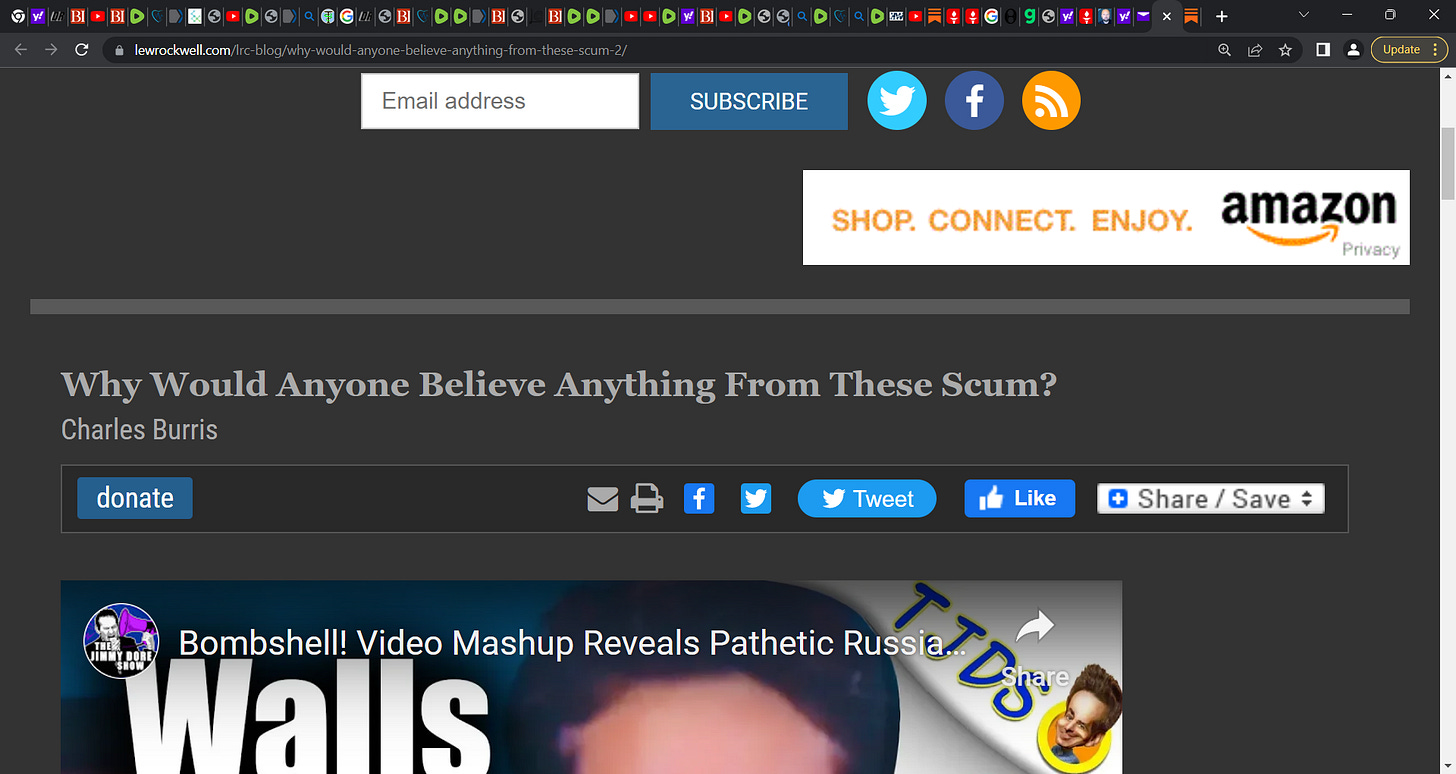This screenshot has height=774, width=1456.
Task: Open the article title link
Action: click(559, 384)
